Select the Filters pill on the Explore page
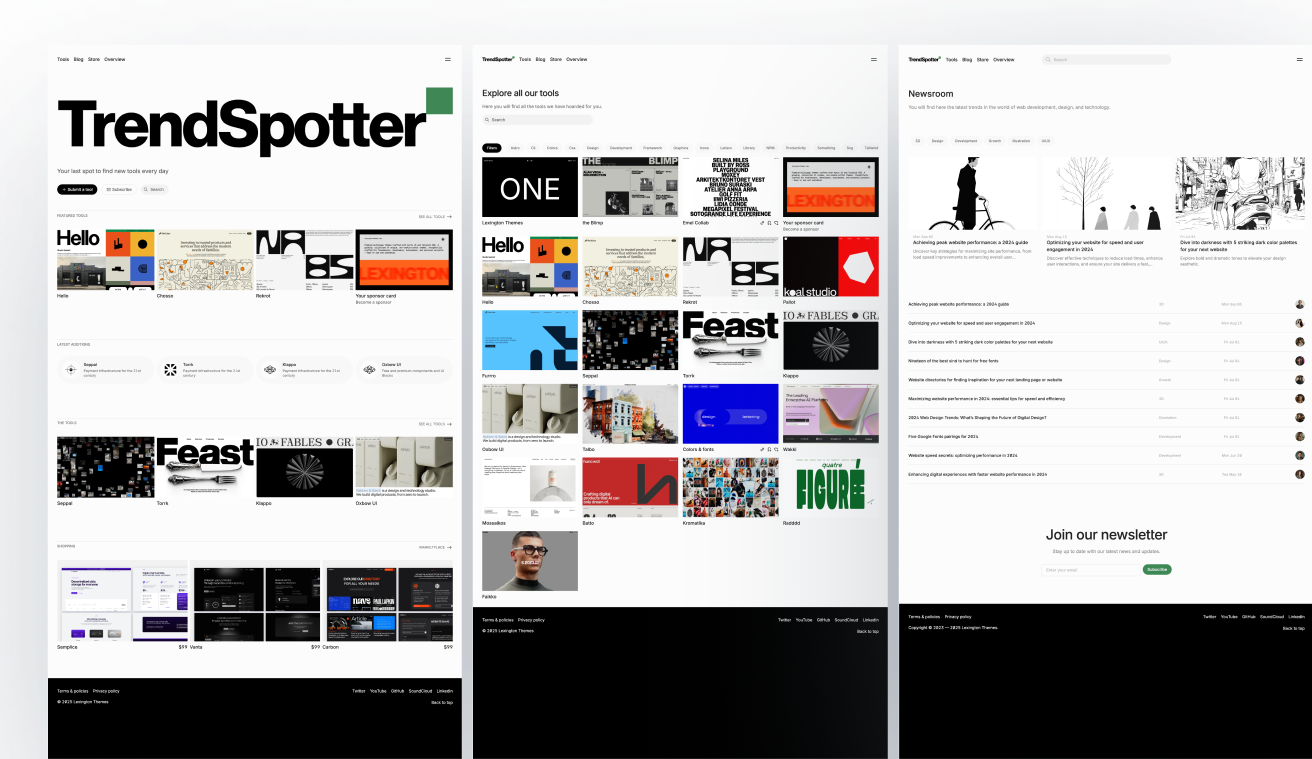This screenshot has height=759, width=1312. click(492, 148)
